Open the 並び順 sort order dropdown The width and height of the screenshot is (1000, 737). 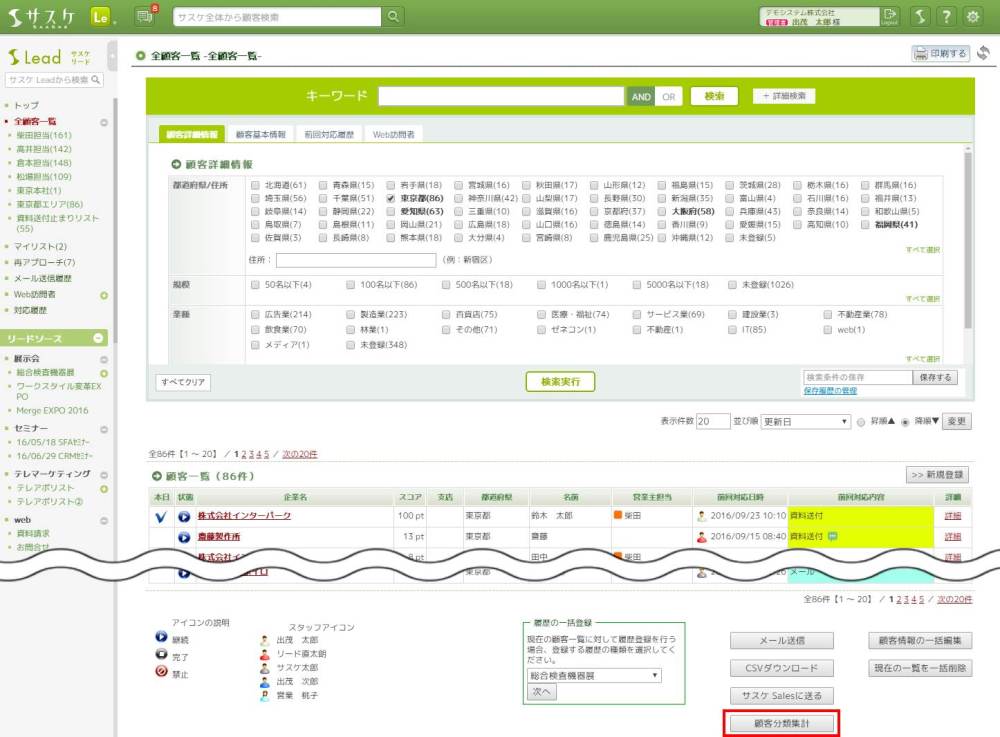805,422
